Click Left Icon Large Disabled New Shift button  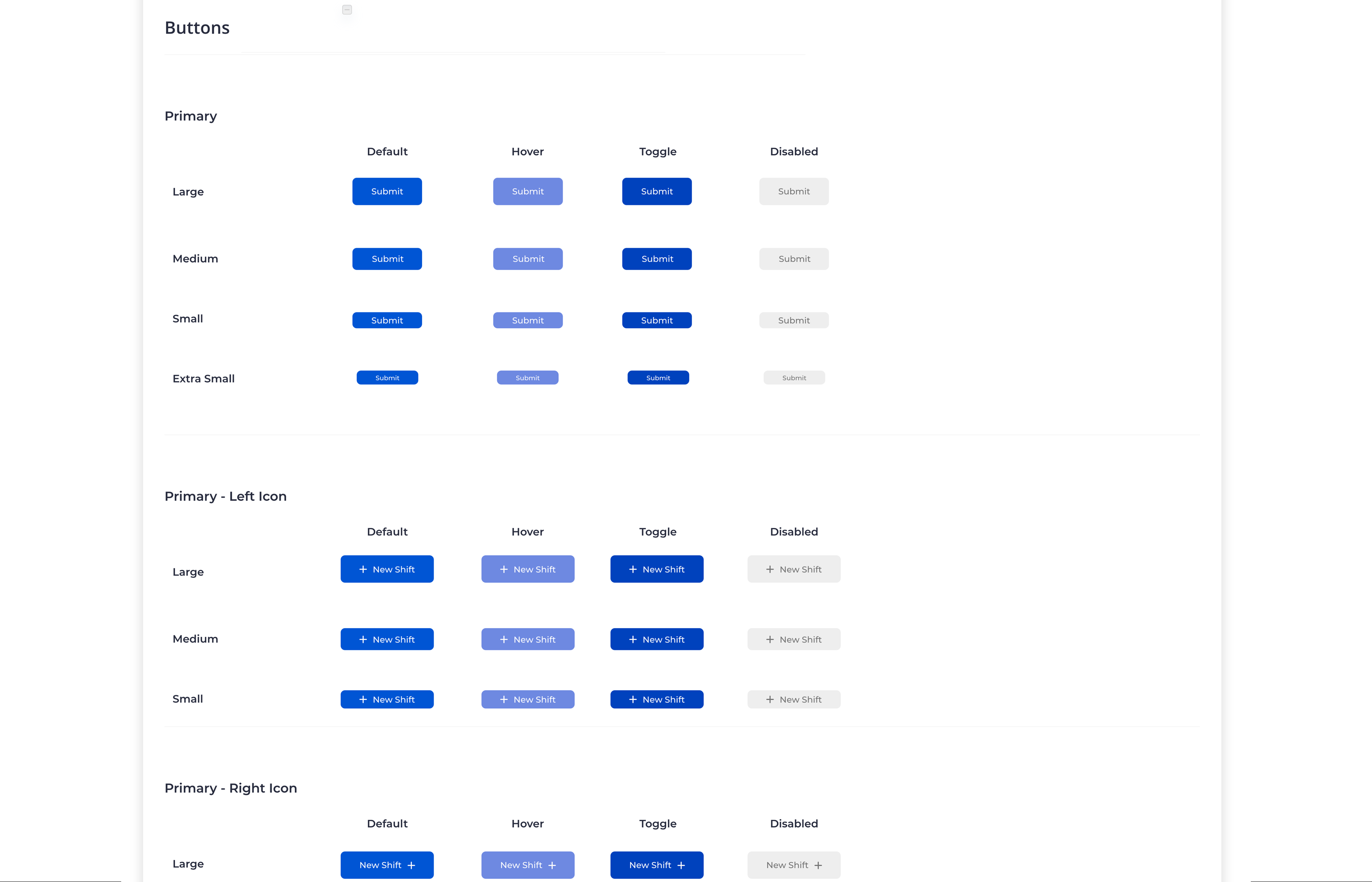pyautogui.click(x=794, y=569)
